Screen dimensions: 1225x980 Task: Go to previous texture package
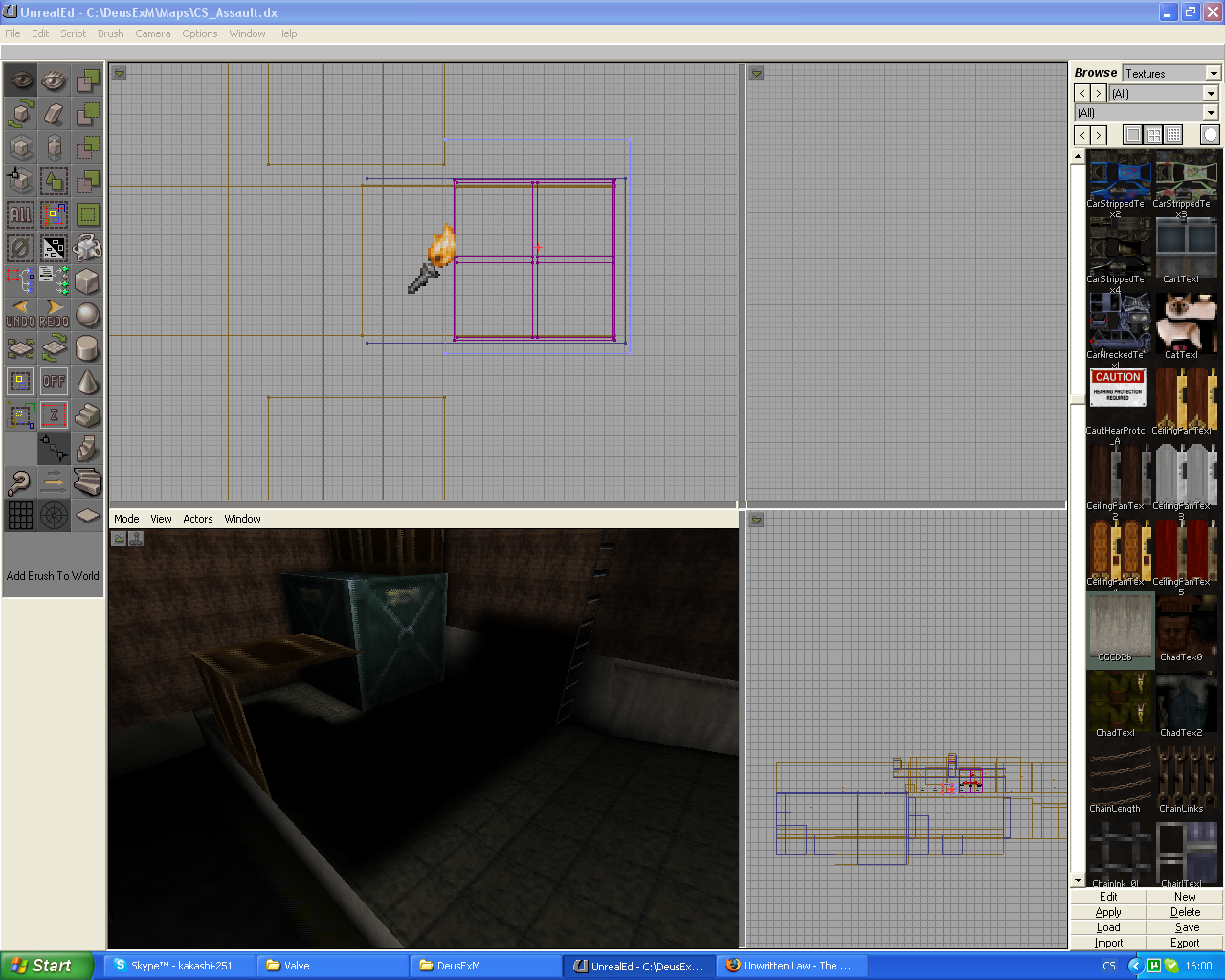coord(1082,94)
